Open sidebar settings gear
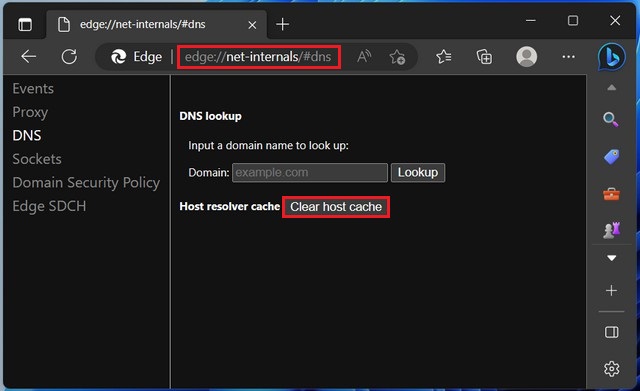Viewport: 640px width, 391px height. [x=611, y=369]
